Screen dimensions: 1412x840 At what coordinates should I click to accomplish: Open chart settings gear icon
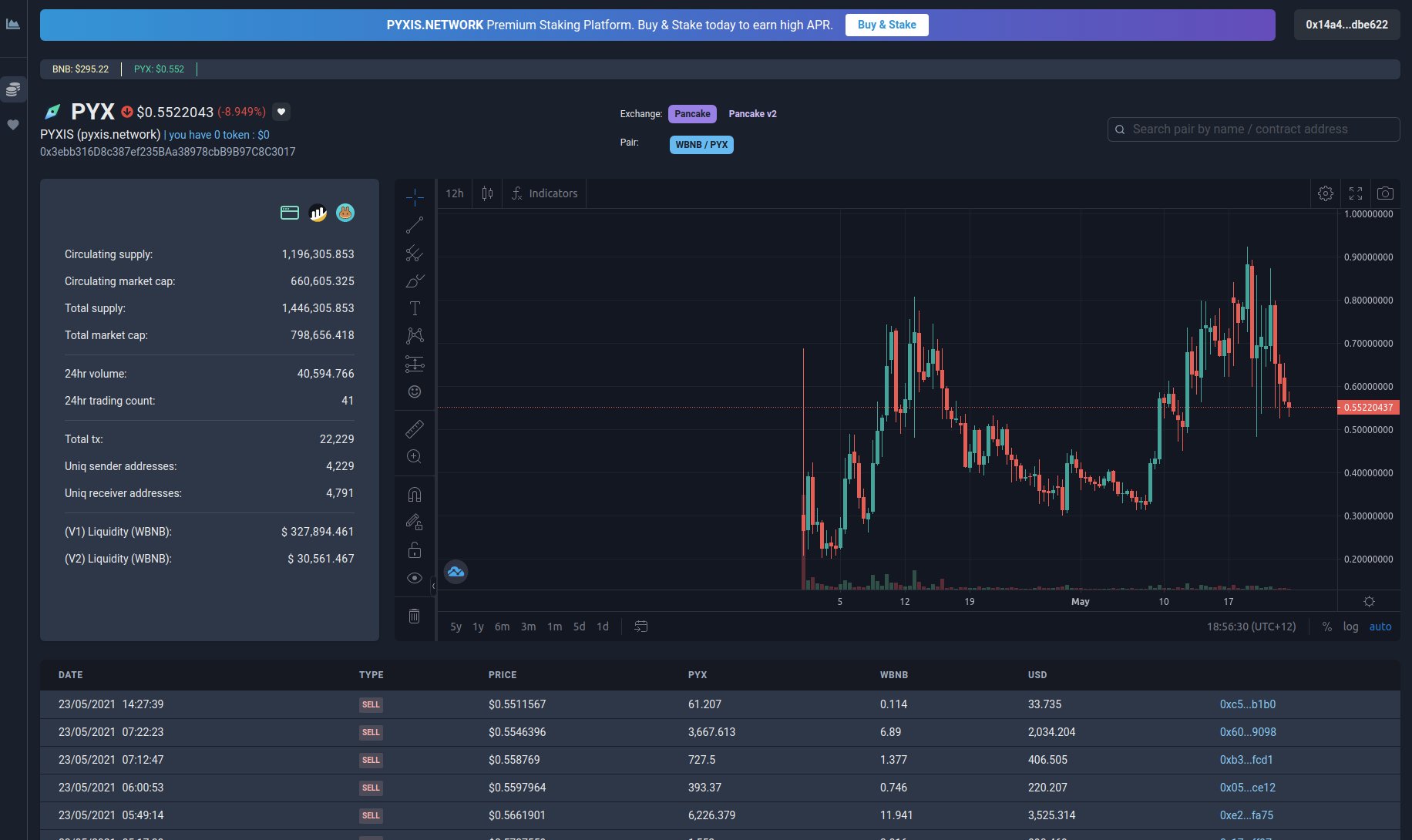tap(1326, 193)
